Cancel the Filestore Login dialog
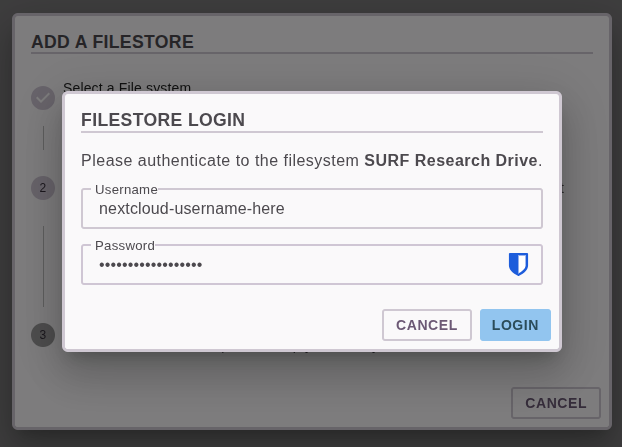 pos(427,325)
